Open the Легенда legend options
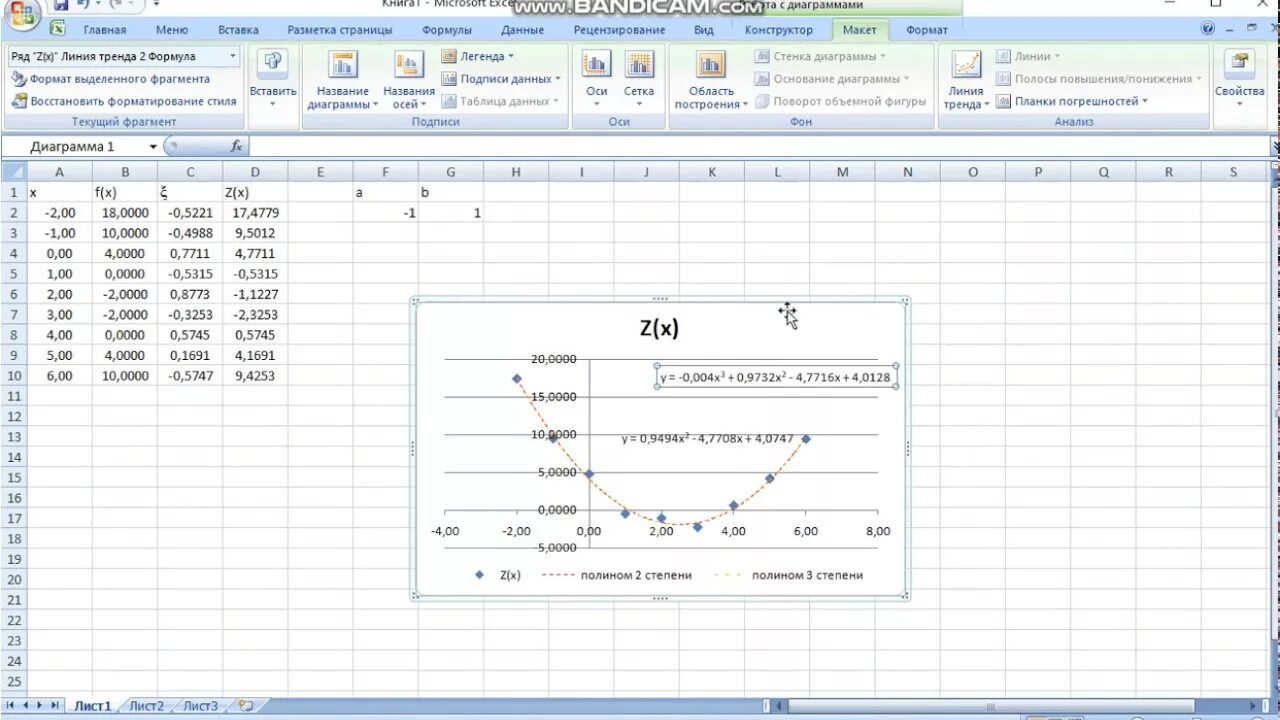Viewport: 1280px width, 720px height. tap(478, 57)
